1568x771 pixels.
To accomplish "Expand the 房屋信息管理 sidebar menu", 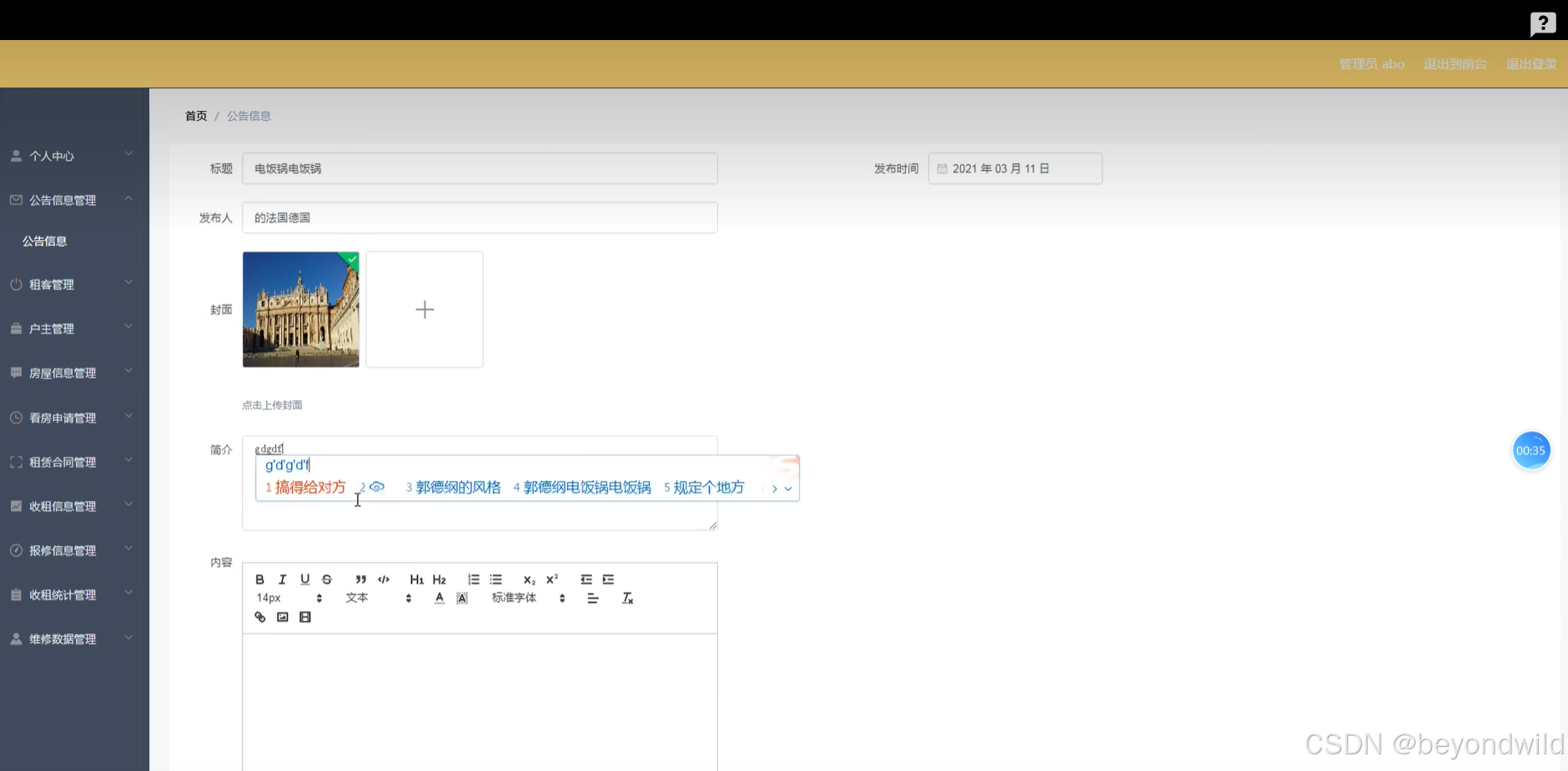I will point(74,373).
